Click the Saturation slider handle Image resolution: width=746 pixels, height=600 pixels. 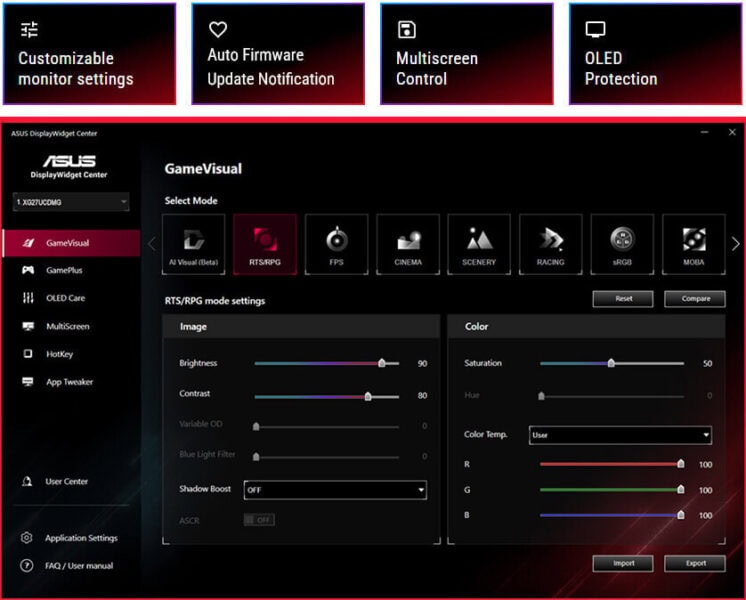pos(611,363)
